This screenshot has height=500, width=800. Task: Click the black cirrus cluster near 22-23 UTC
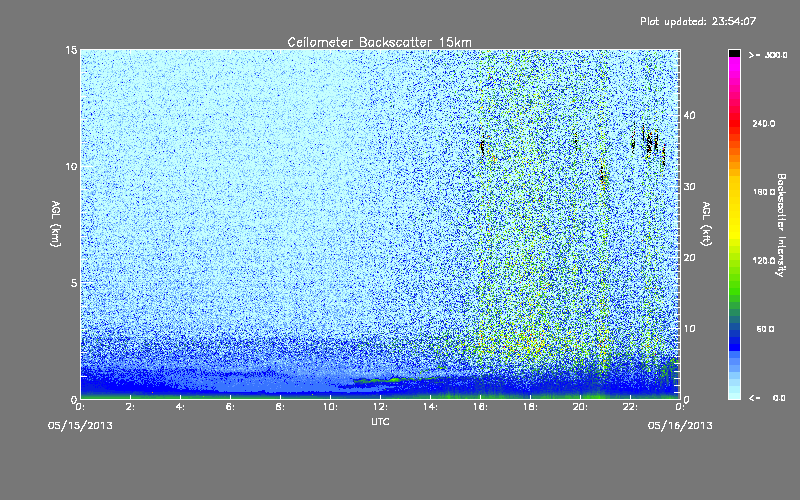649,142
